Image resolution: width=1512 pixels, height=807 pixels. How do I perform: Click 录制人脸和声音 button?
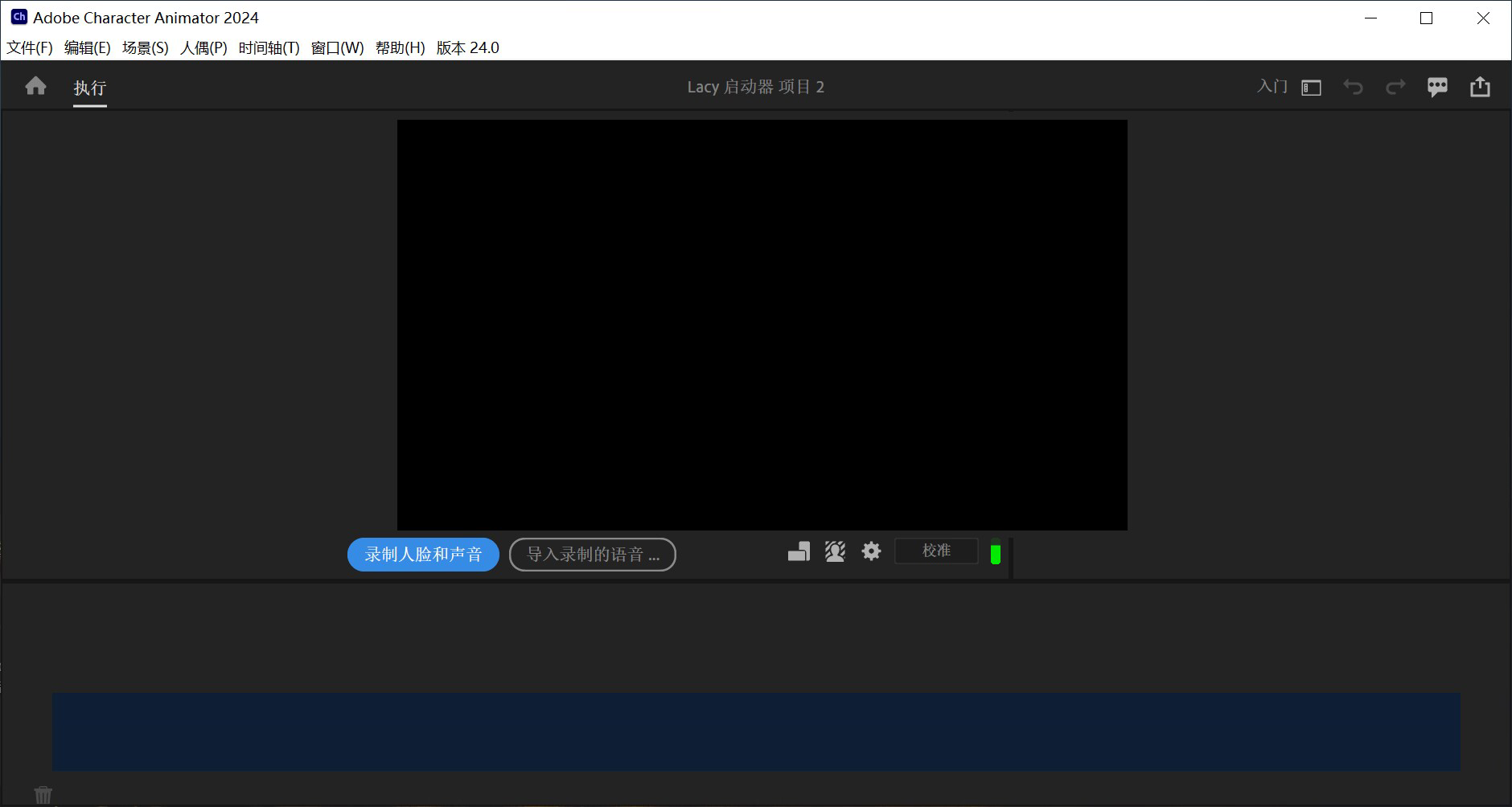[423, 555]
